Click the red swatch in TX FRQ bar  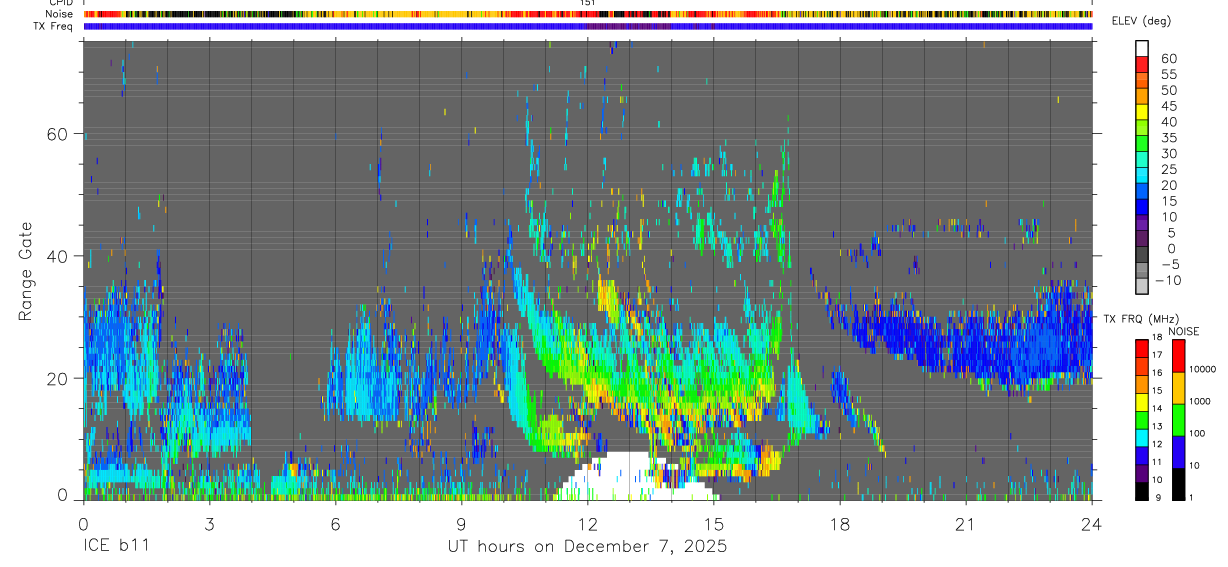click(1142, 346)
